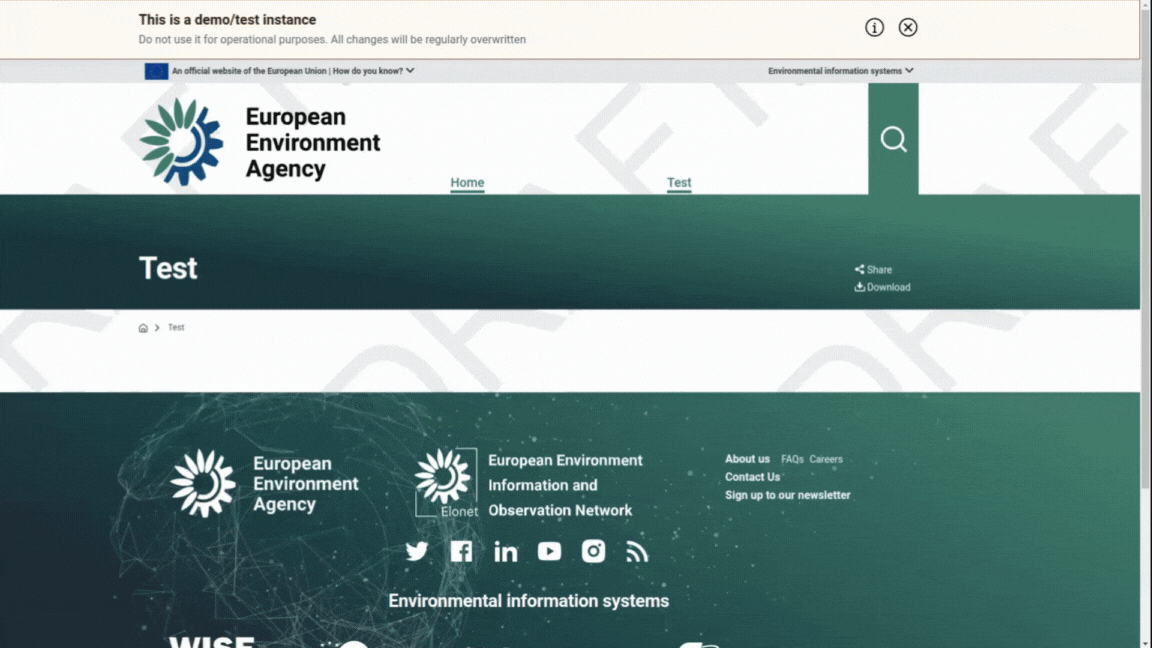
Task: Open the Facebook social icon
Action: 461,551
